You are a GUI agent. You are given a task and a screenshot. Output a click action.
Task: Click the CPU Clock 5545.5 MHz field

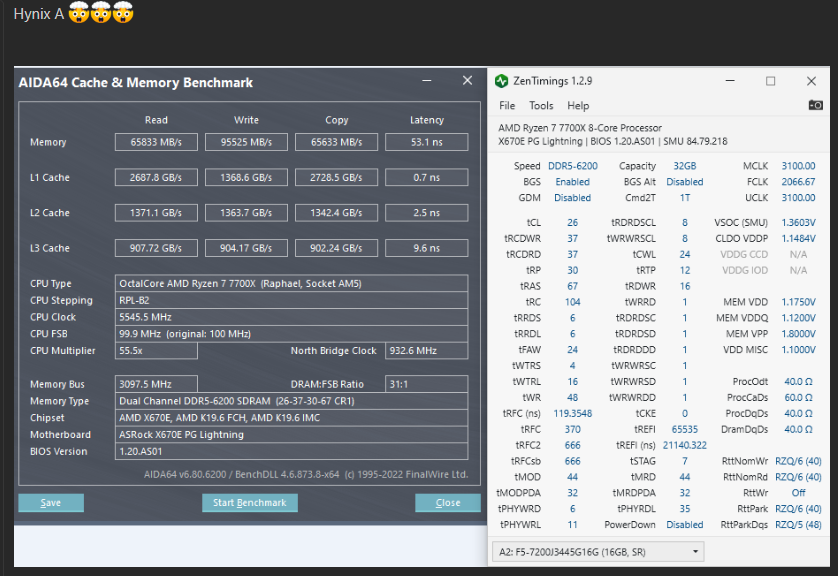(x=291, y=317)
